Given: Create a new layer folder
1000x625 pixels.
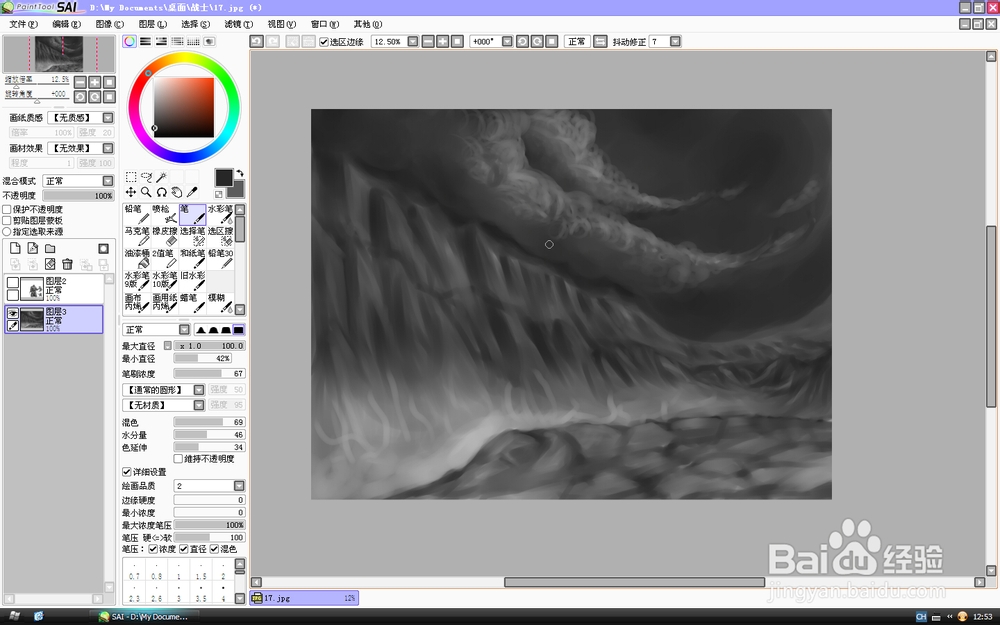Looking at the screenshot, I should coord(50,248).
